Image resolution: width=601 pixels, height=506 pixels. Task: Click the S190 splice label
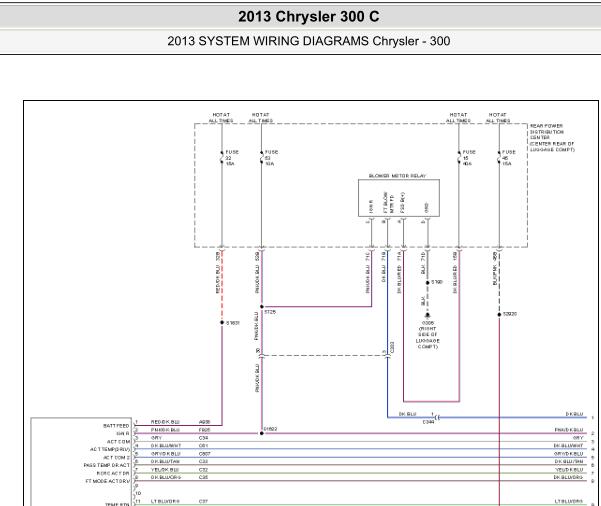click(437, 282)
